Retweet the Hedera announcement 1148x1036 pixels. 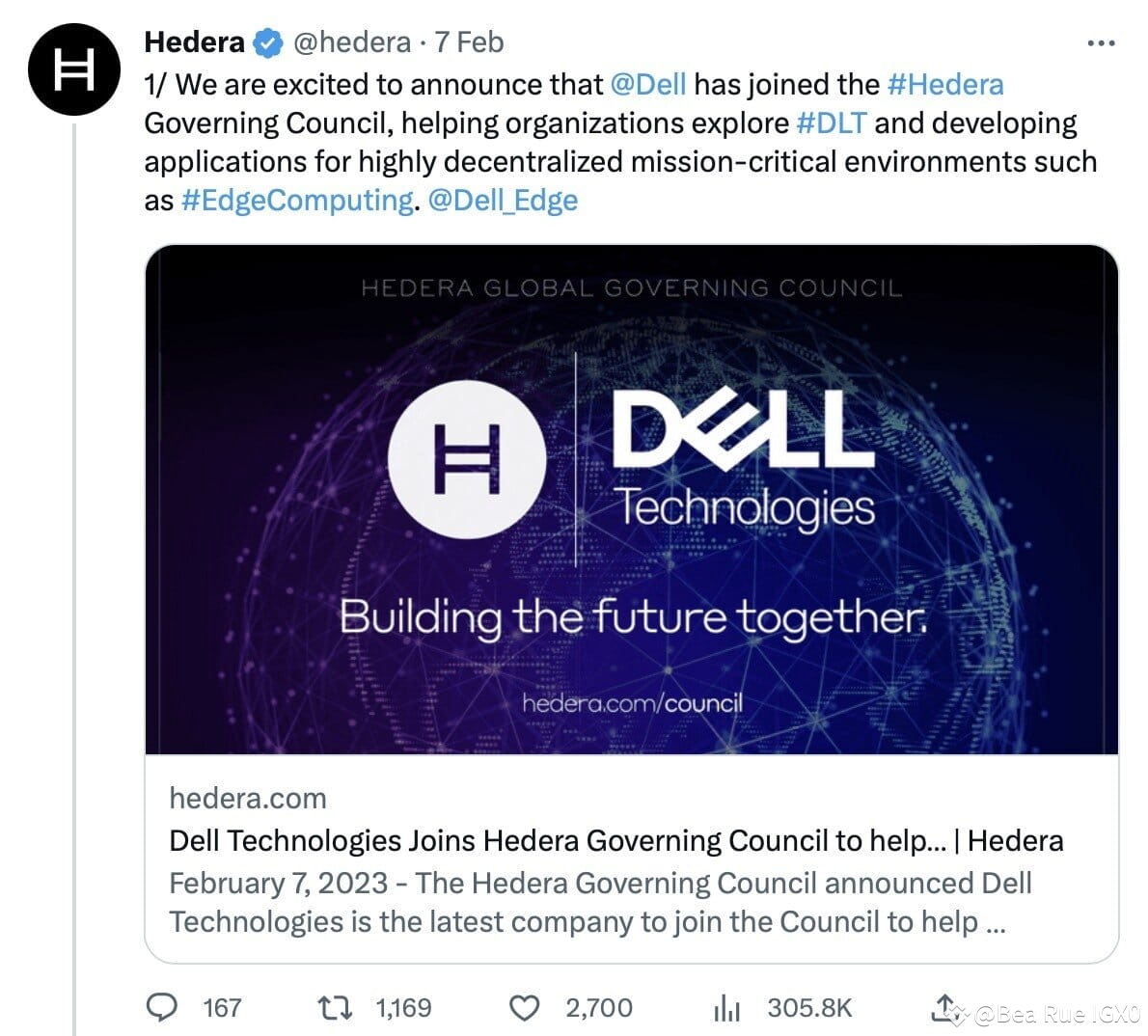(x=335, y=1008)
